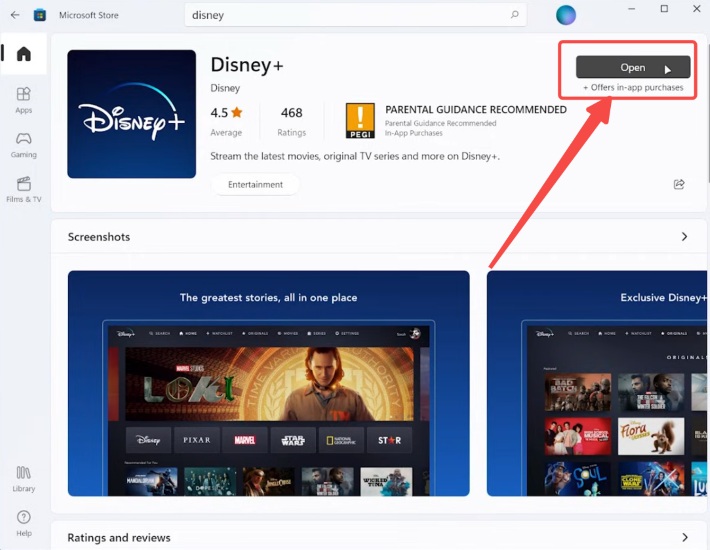Go to Home in the sidebar
Image resolution: width=710 pixels, height=550 pixels.
(24, 54)
